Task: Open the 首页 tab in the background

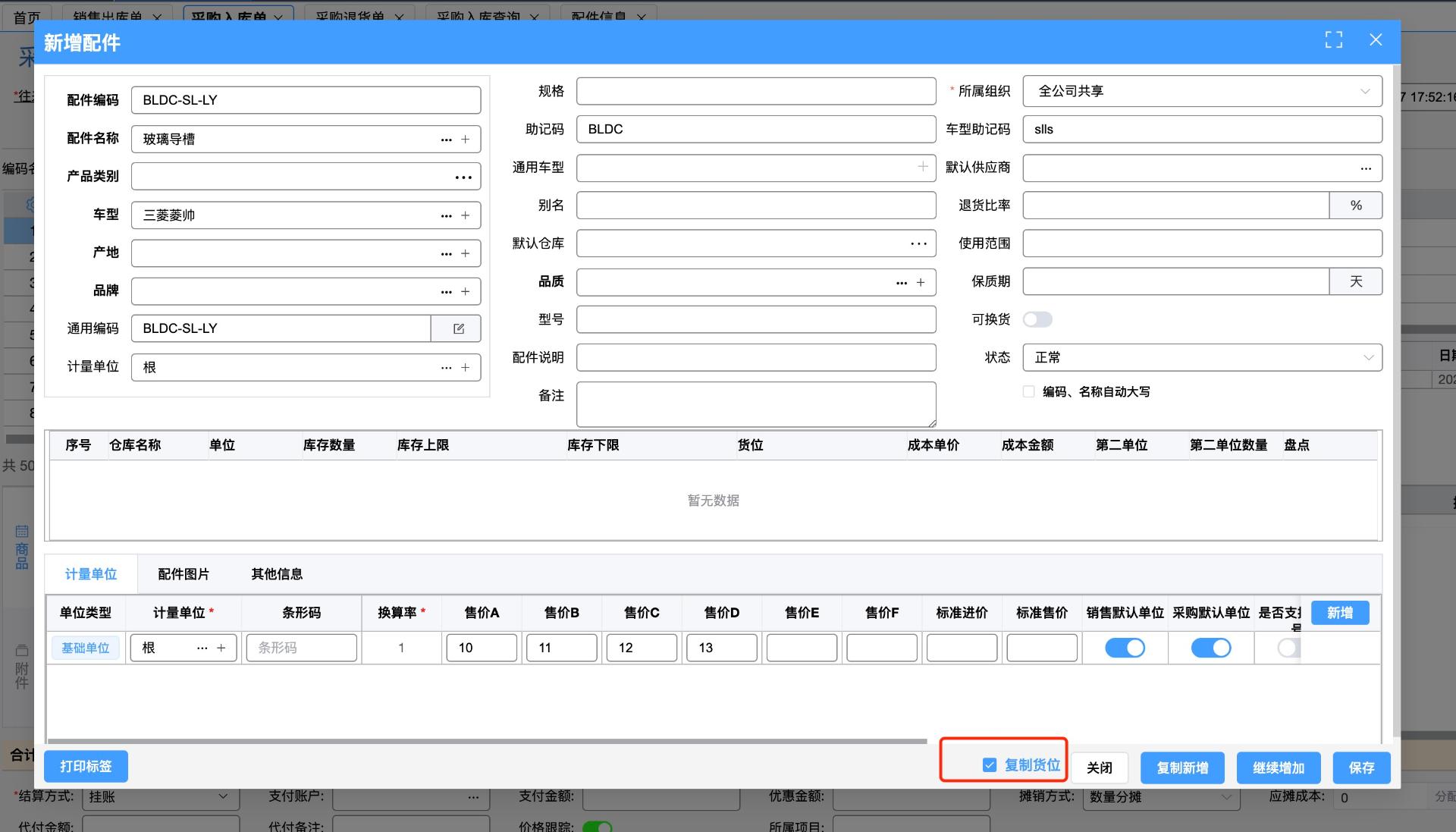Action: (x=27, y=16)
